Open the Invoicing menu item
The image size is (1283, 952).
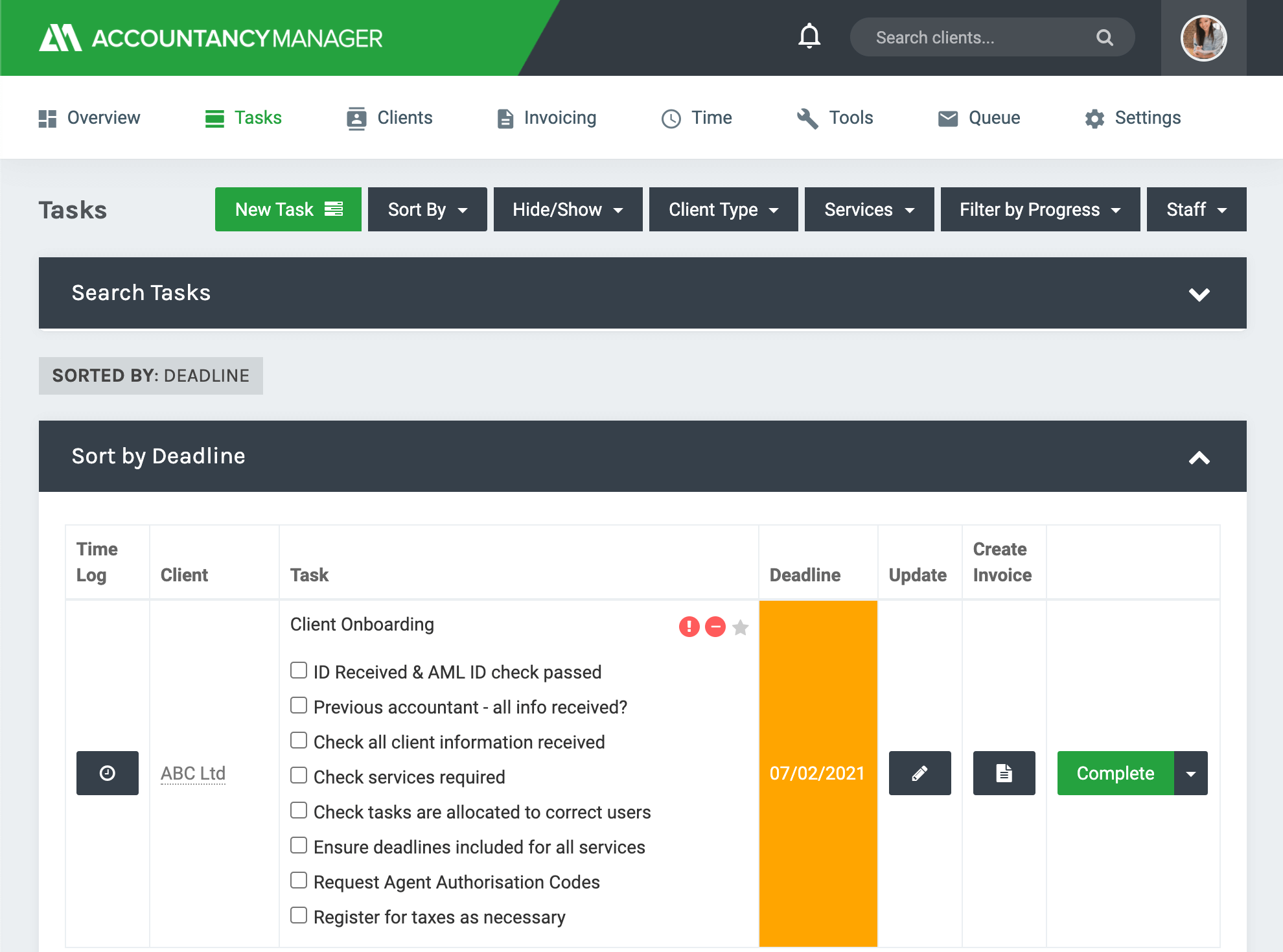pyautogui.click(x=547, y=117)
